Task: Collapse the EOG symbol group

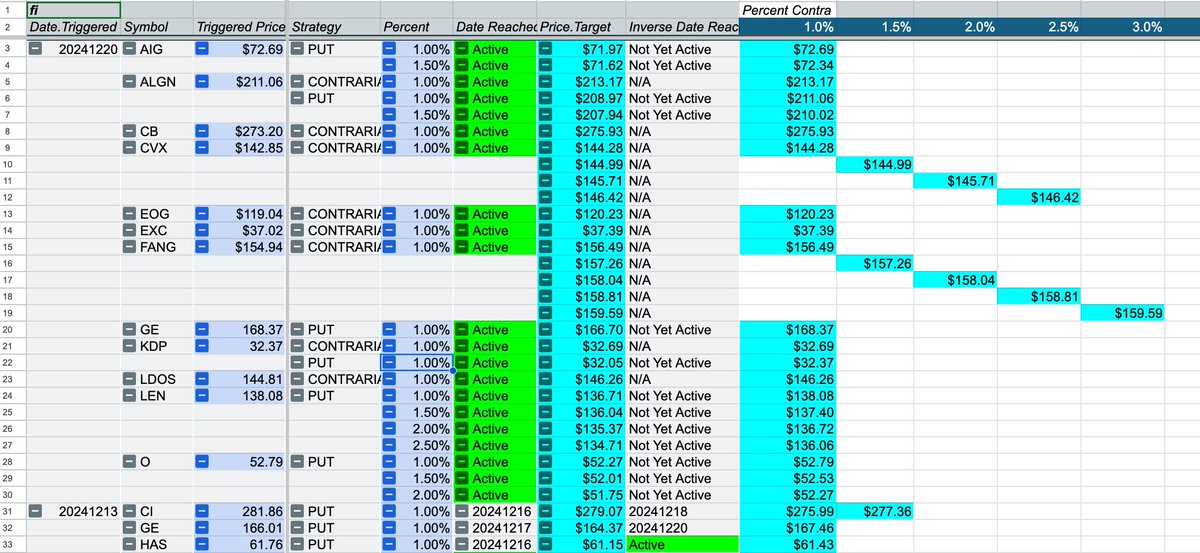Action: (x=130, y=214)
